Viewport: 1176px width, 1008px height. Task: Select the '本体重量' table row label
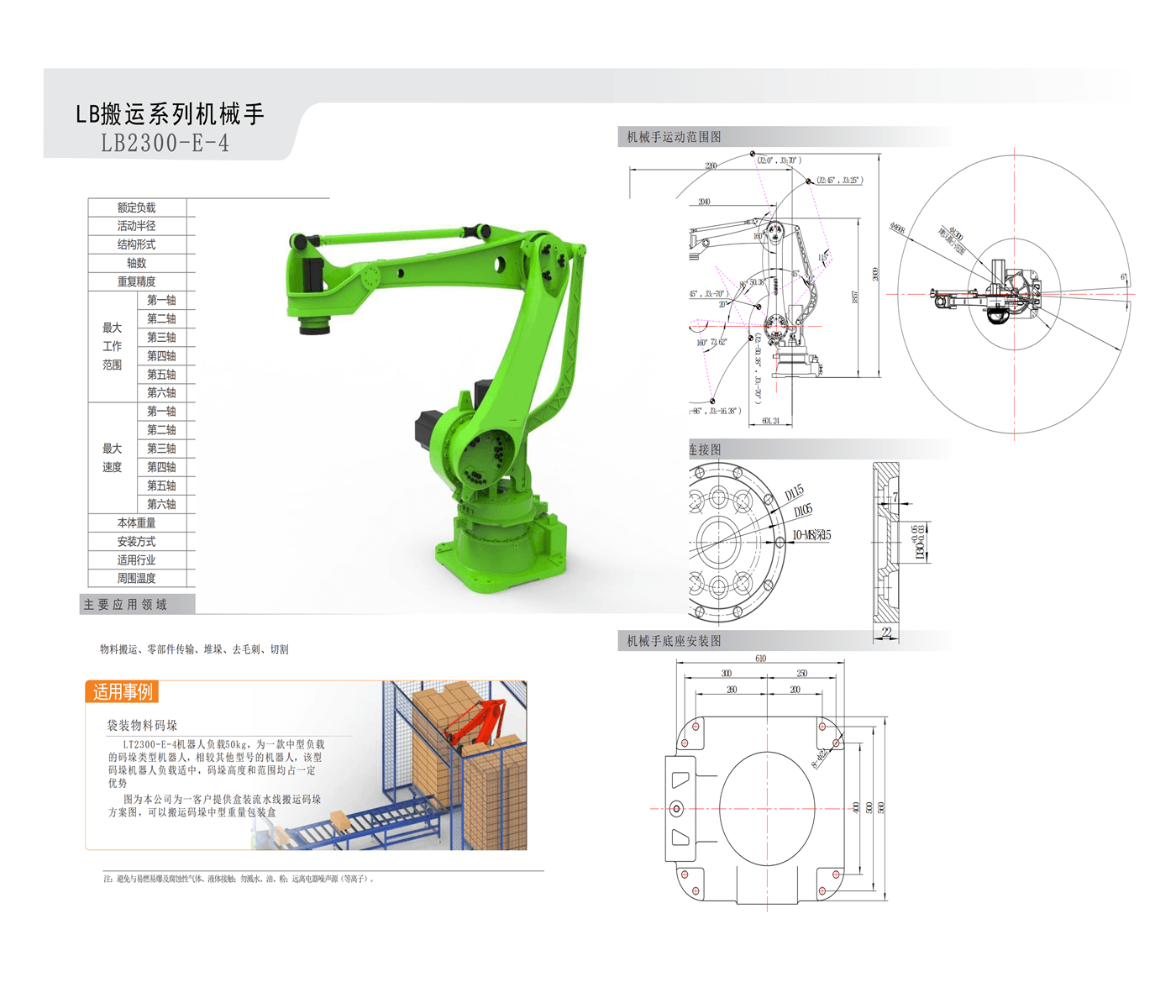click(136, 522)
